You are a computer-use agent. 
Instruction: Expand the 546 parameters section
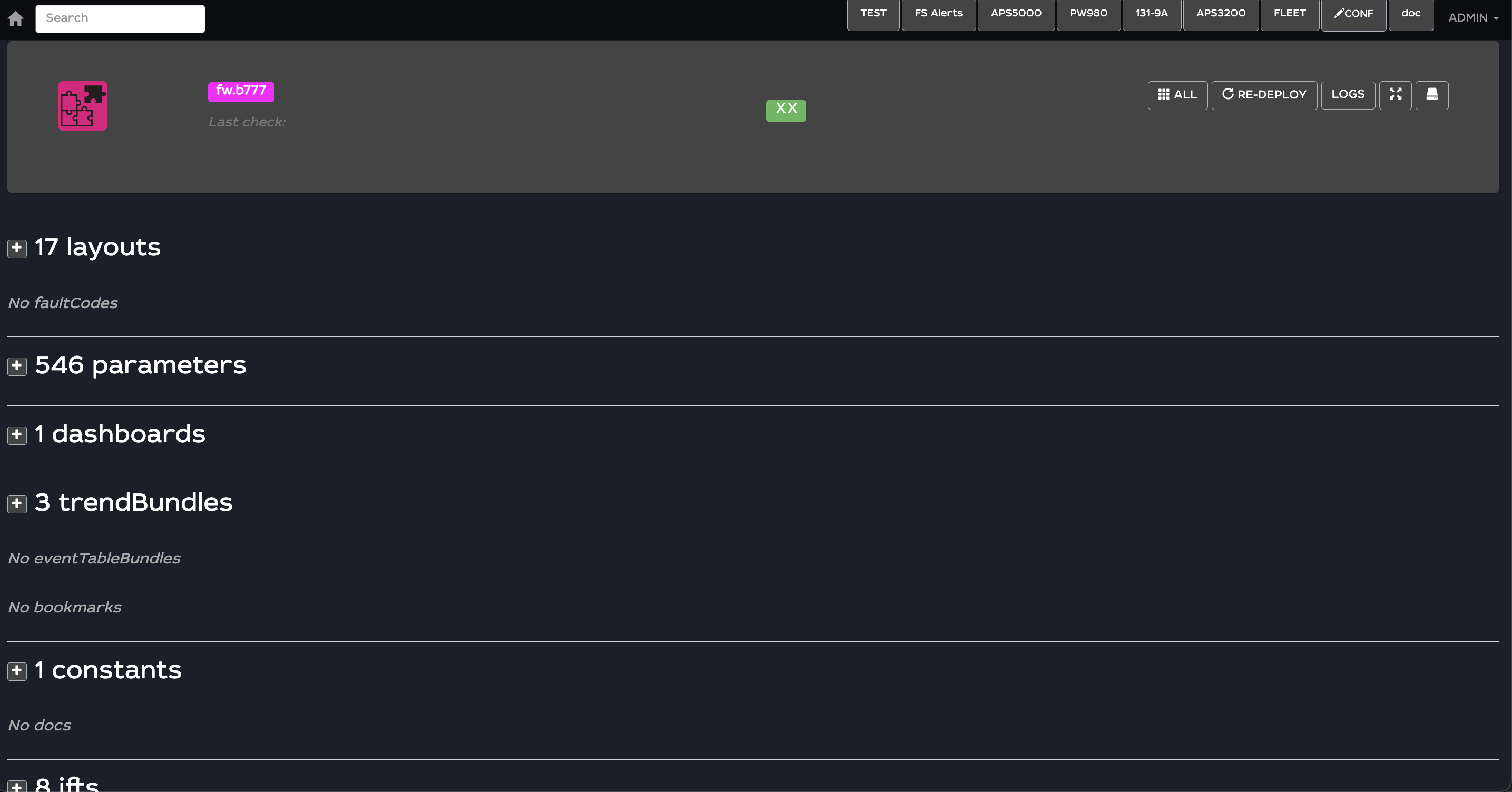(17, 366)
